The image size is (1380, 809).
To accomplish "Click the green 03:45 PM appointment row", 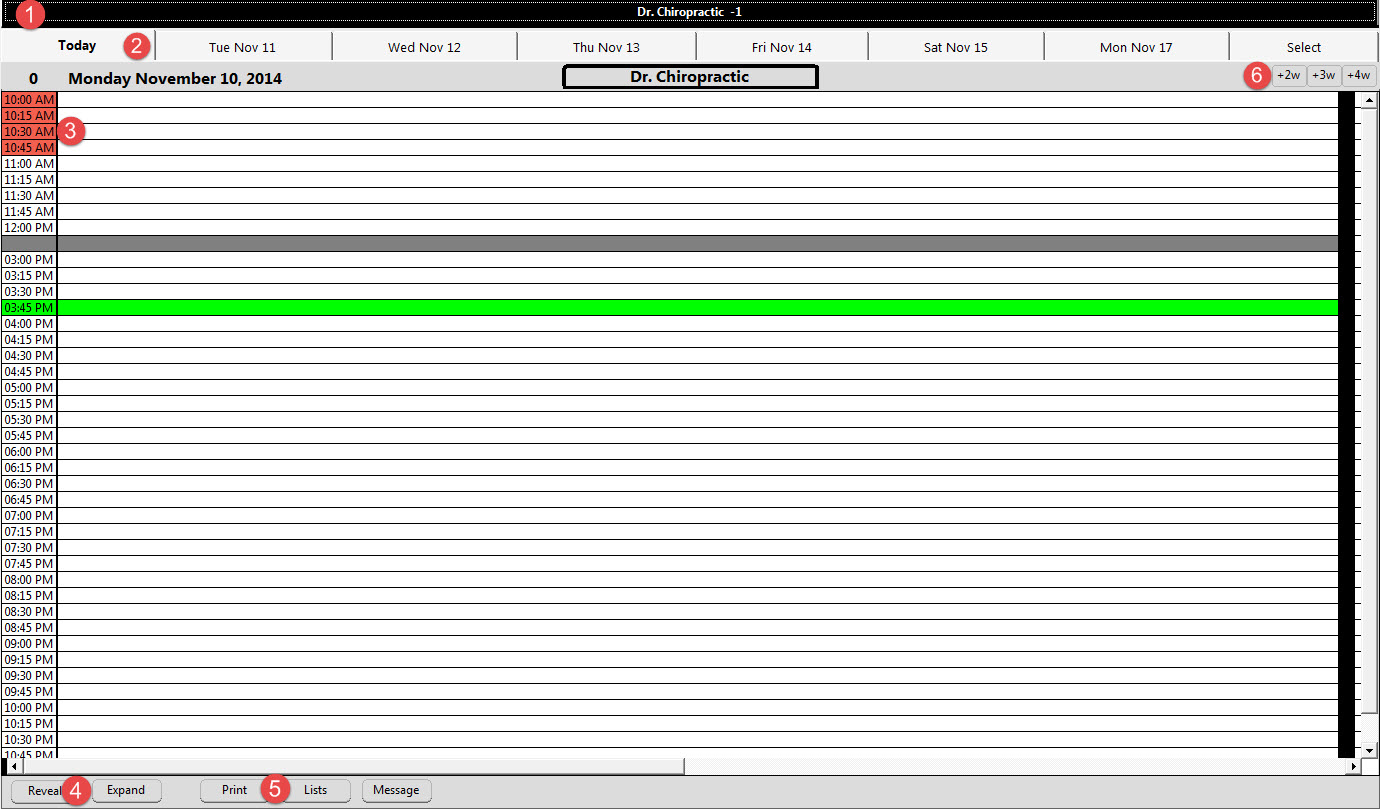I will tap(669, 308).
